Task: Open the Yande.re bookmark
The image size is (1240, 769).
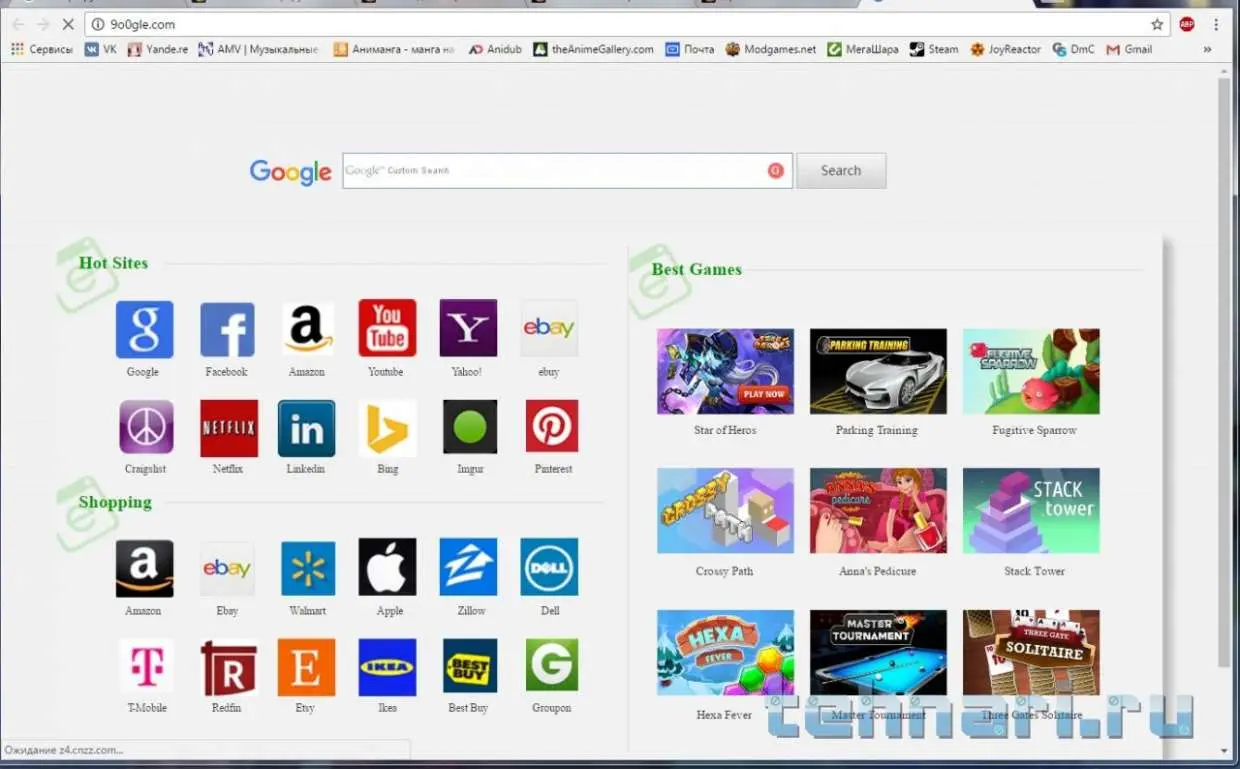Action: tap(158, 49)
